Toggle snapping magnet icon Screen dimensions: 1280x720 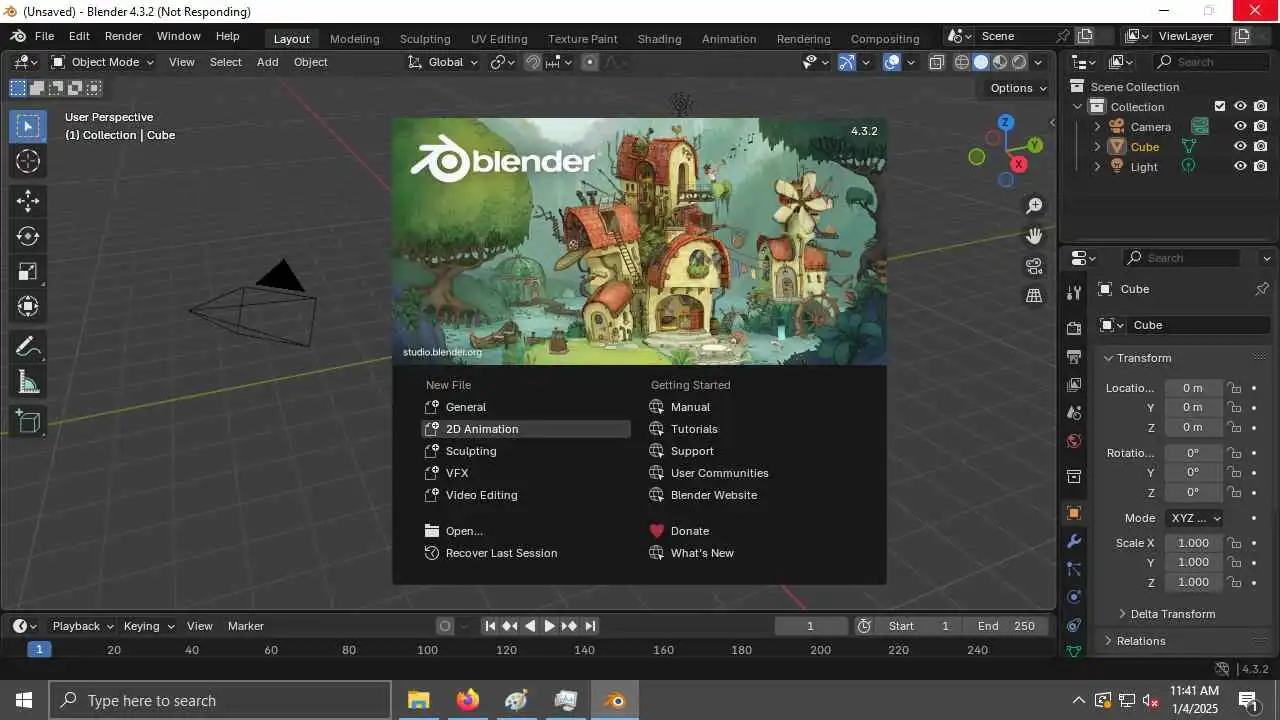(534, 62)
